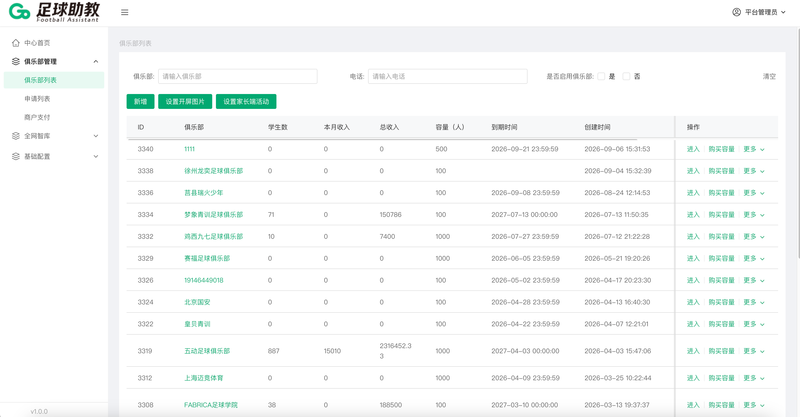Open 申请列表 in the sidebar
Image resolution: width=800 pixels, height=417 pixels.
pos(37,99)
